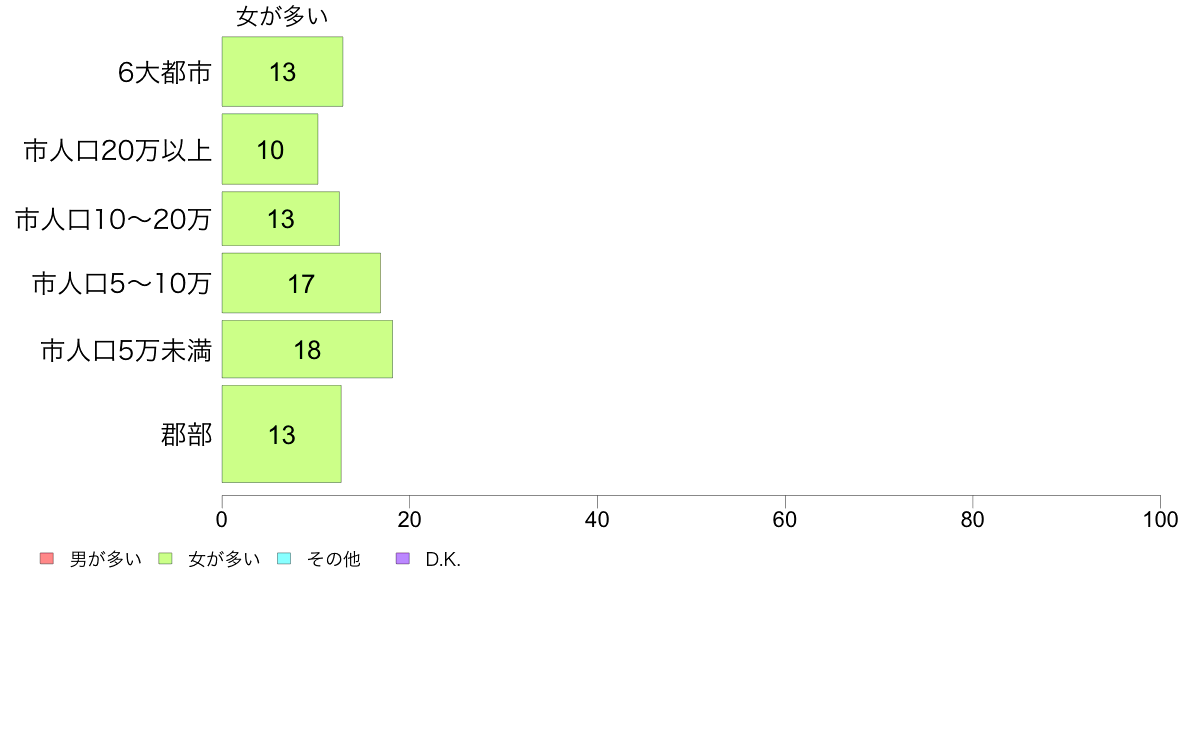The width and height of the screenshot is (1188, 736).
Task: Click the cyan その他 legend swatch
Action: click(284, 559)
